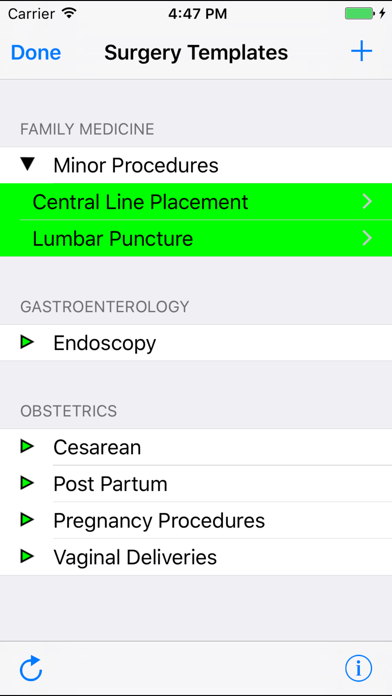Image resolution: width=392 pixels, height=696 pixels.
Task: Click the Obstetrics section header
Action: (x=68, y=411)
